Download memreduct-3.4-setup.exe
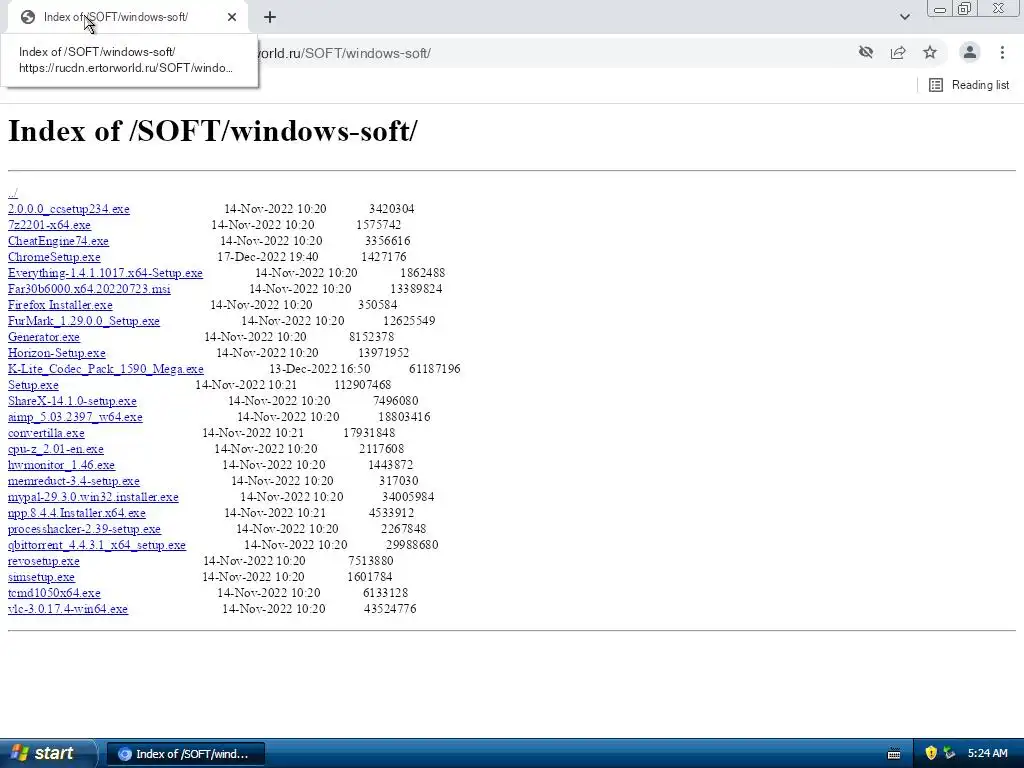 (74, 481)
